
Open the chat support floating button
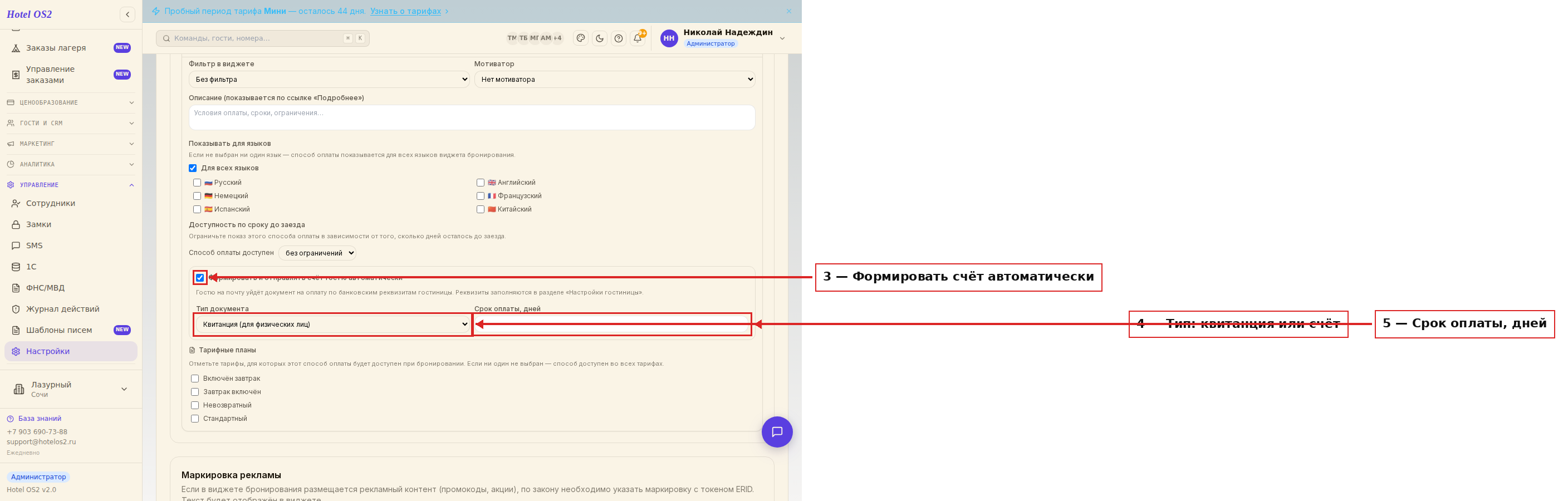777,431
